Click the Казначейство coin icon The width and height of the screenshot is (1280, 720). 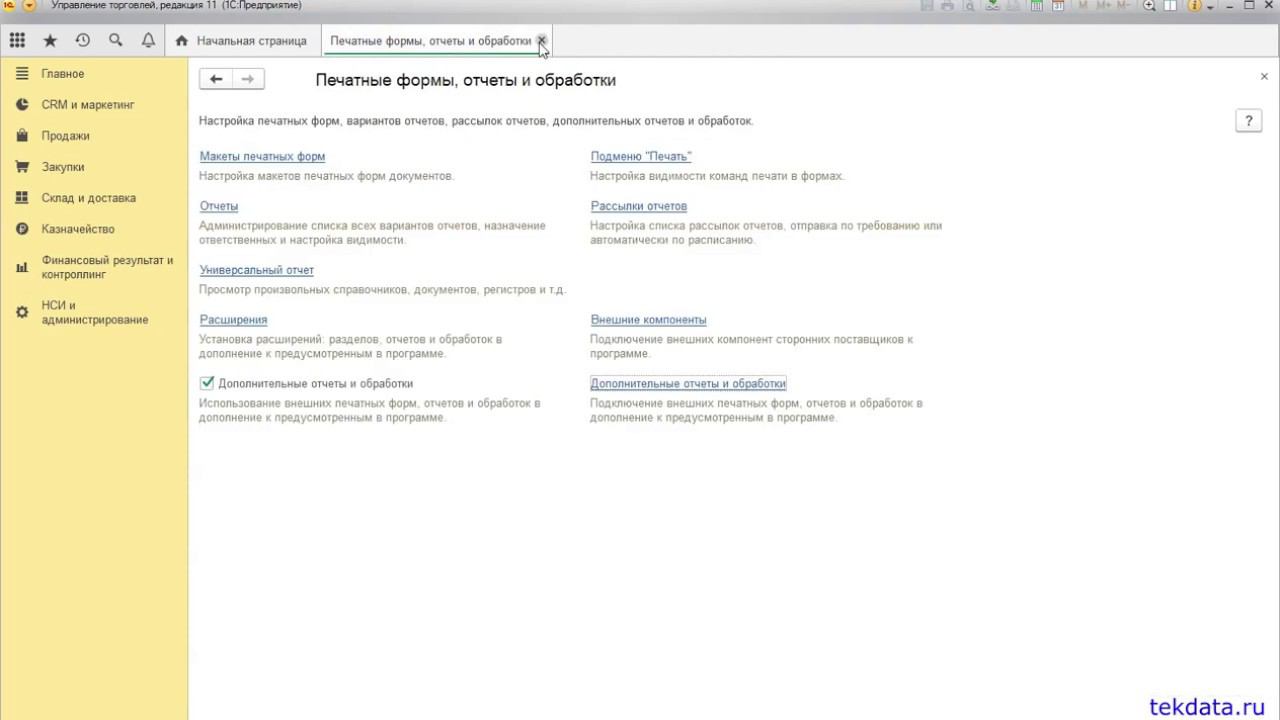22,229
